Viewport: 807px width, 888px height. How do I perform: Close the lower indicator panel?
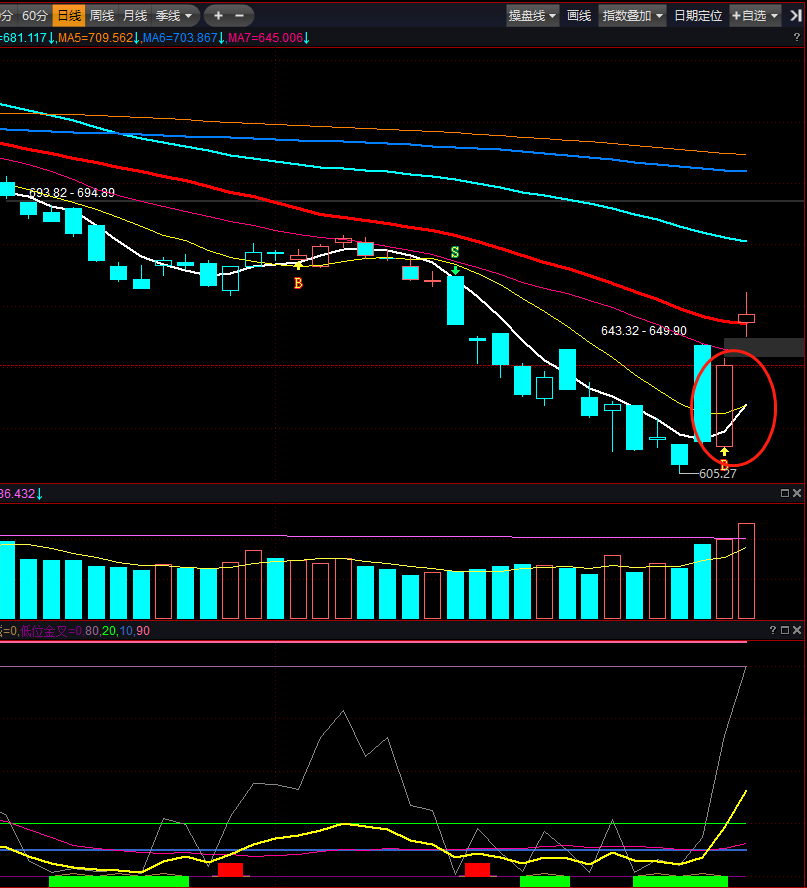(797, 630)
